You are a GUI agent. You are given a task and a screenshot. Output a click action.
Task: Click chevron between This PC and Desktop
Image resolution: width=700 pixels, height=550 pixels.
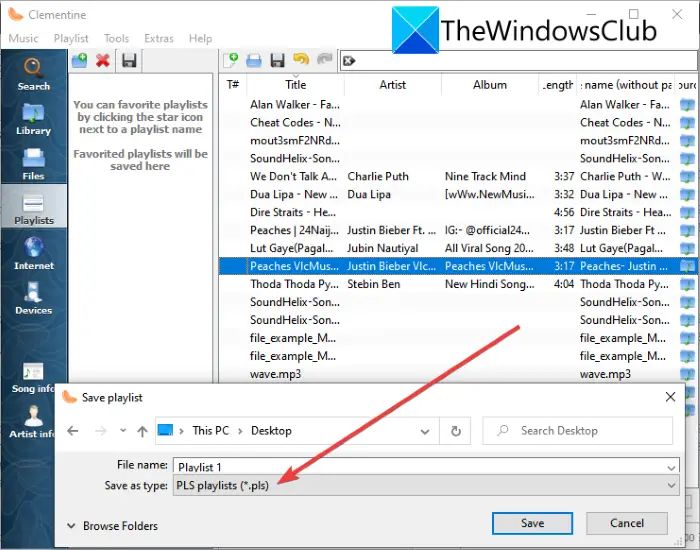coord(240,431)
